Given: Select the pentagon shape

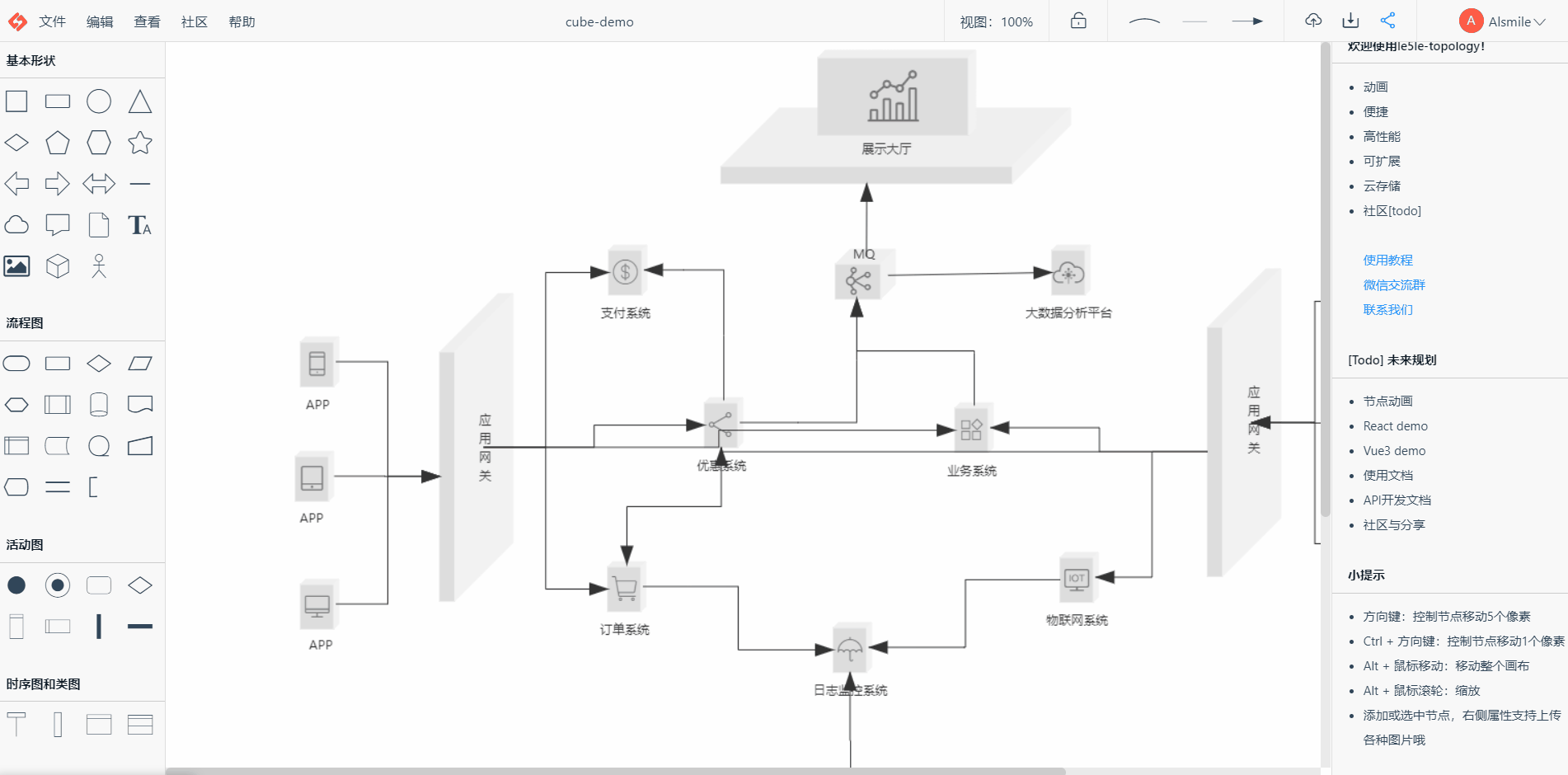Looking at the screenshot, I should (58, 143).
